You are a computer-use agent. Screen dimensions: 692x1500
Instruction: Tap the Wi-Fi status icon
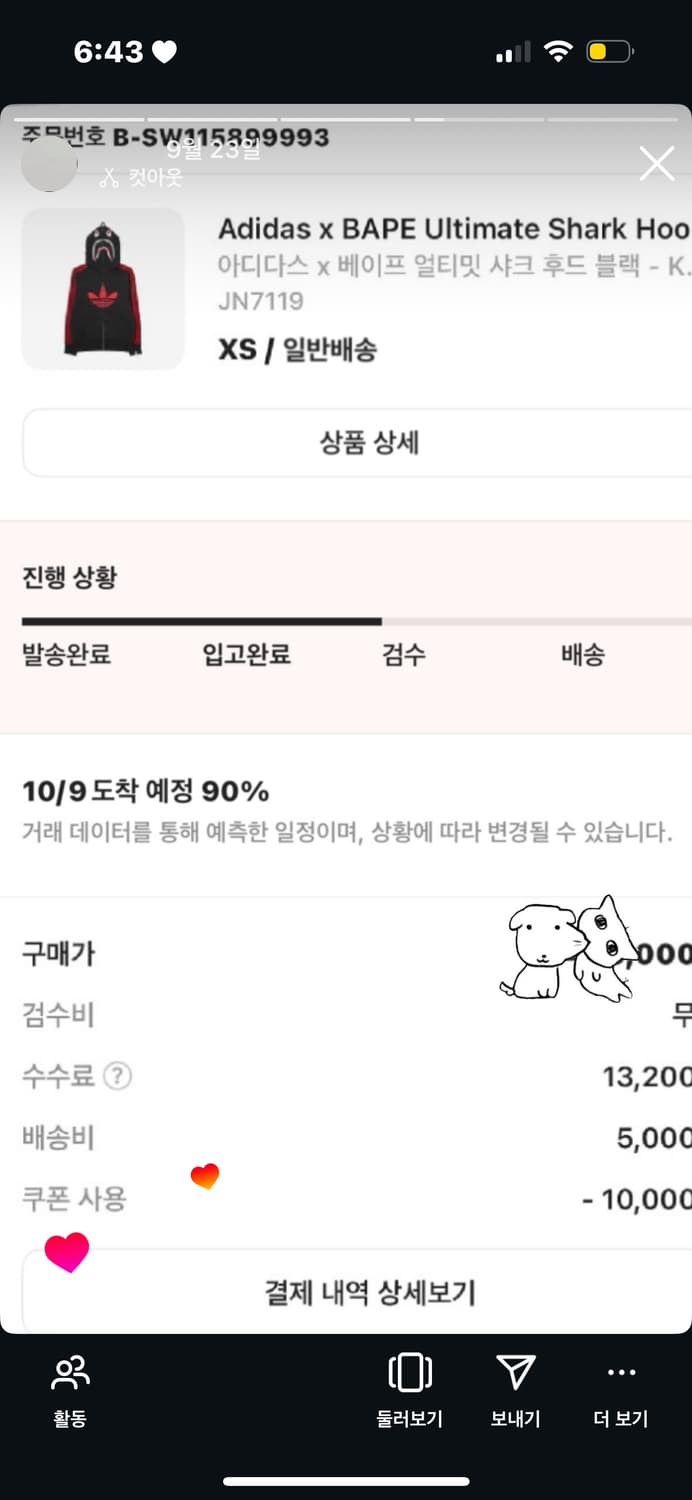[557, 52]
